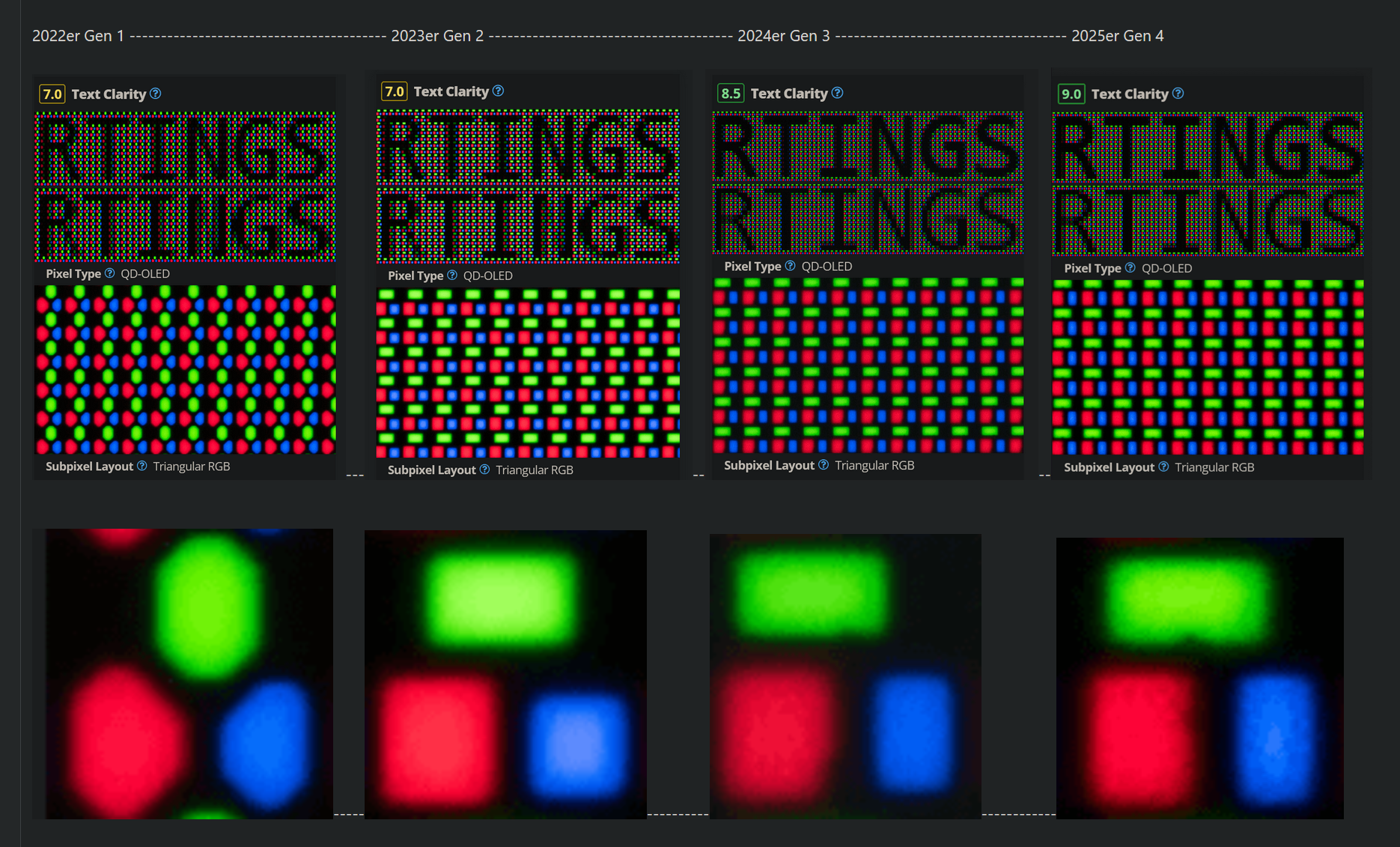The width and height of the screenshot is (1400, 847).
Task: Select the '2023er Gen 2' heading text
Action: click(x=437, y=36)
